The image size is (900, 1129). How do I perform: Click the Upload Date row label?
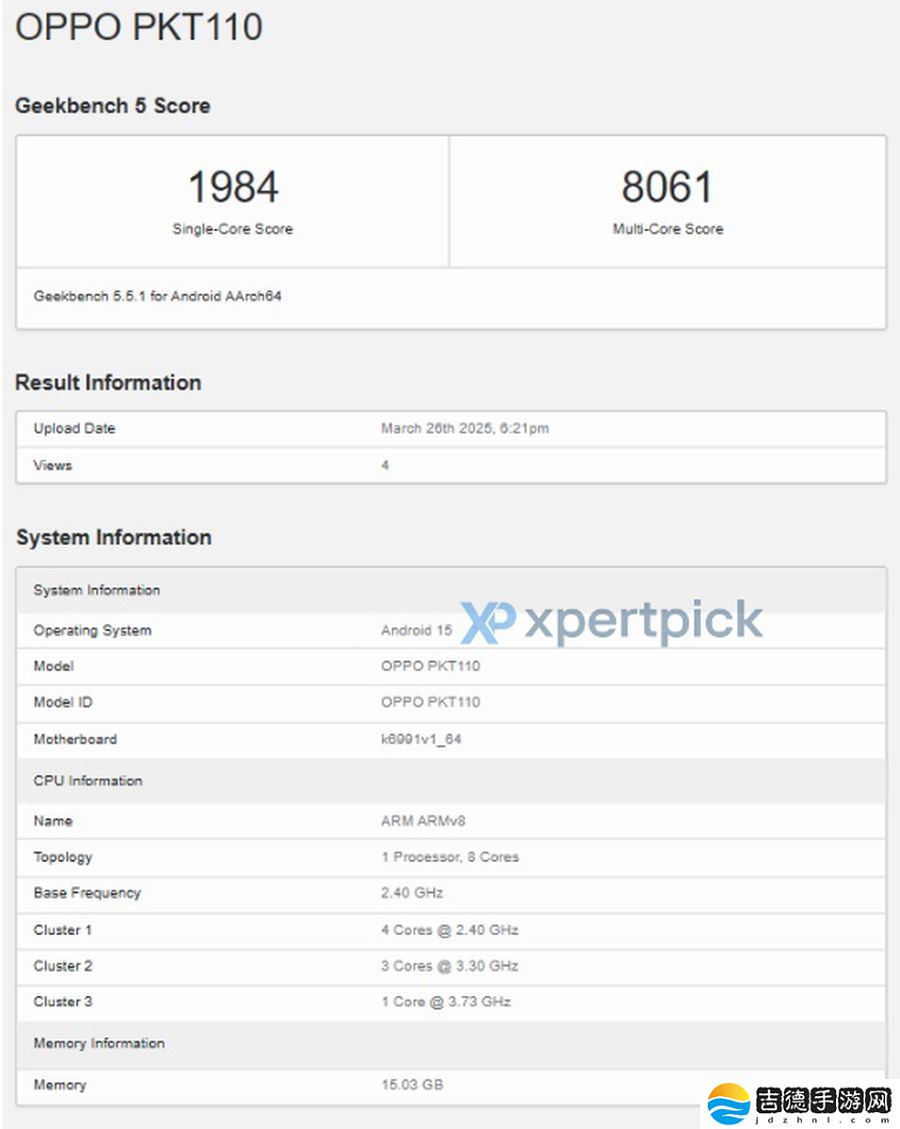click(74, 428)
